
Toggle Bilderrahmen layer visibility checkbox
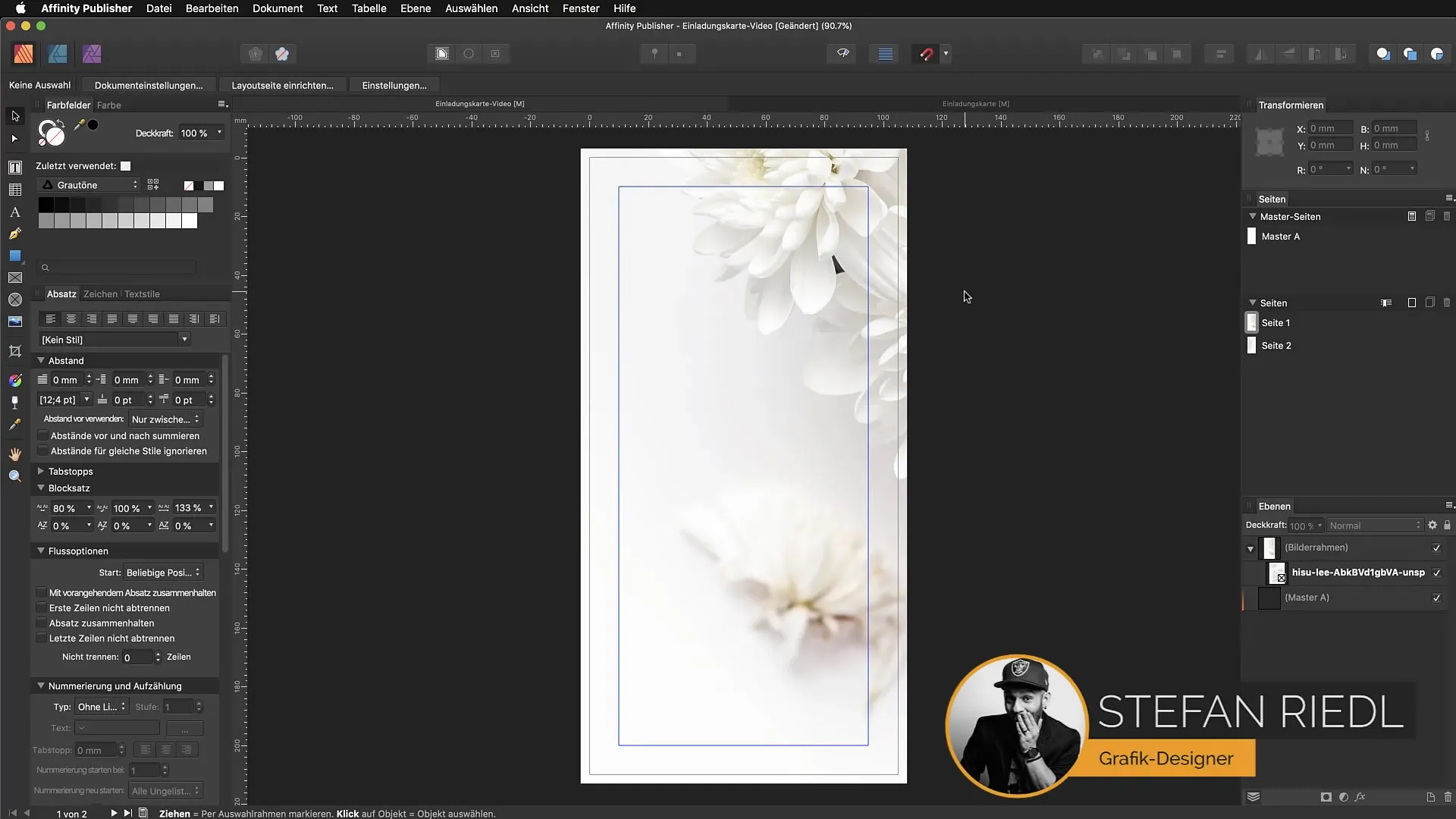pyautogui.click(x=1436, y=548)
